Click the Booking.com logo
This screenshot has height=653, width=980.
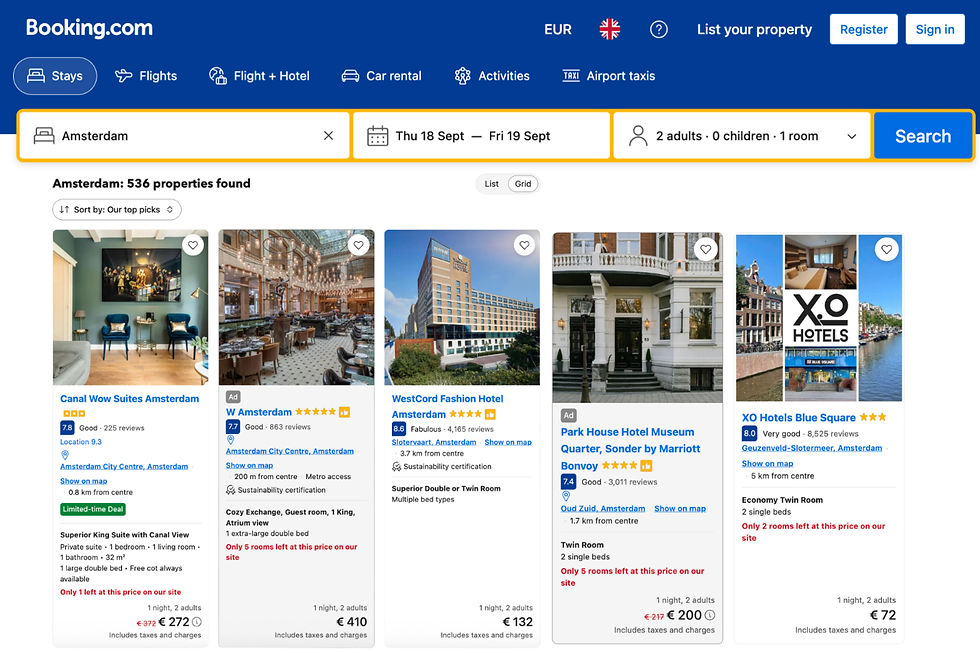click(89, 27)
